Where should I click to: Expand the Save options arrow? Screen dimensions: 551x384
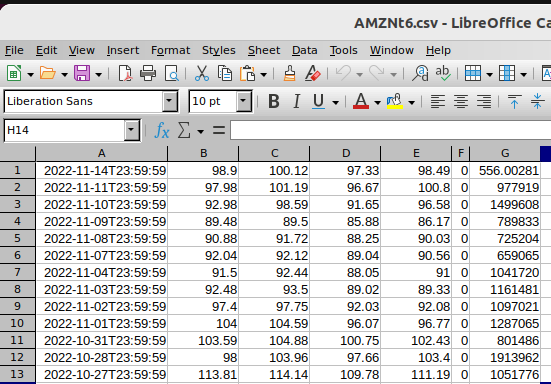99,74
